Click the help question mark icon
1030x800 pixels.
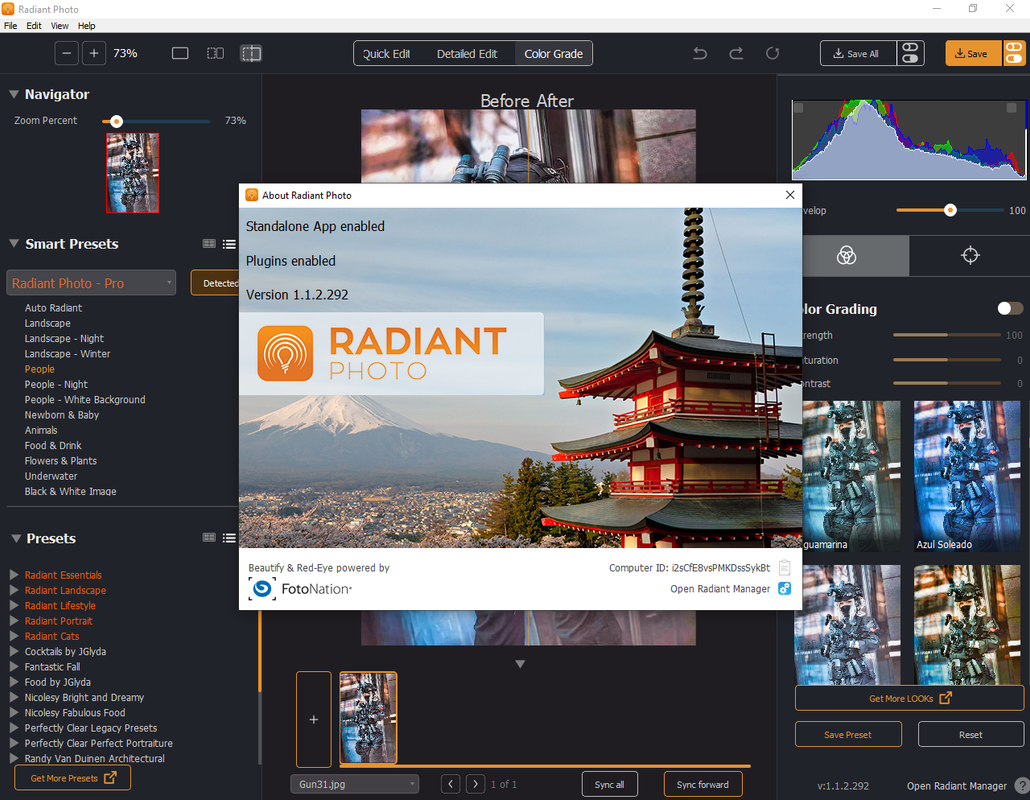(1021, 786)
